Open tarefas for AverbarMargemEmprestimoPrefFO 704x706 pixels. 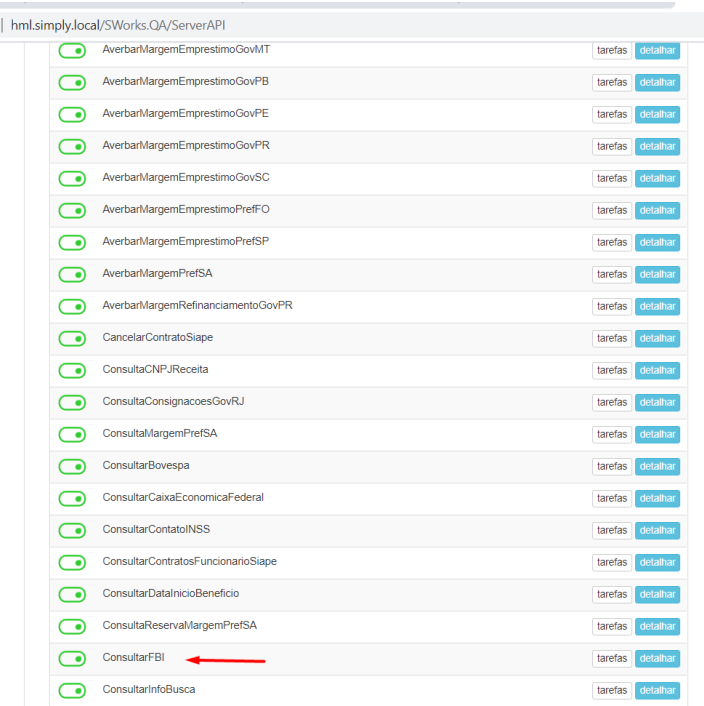click(x=612, y=210)
